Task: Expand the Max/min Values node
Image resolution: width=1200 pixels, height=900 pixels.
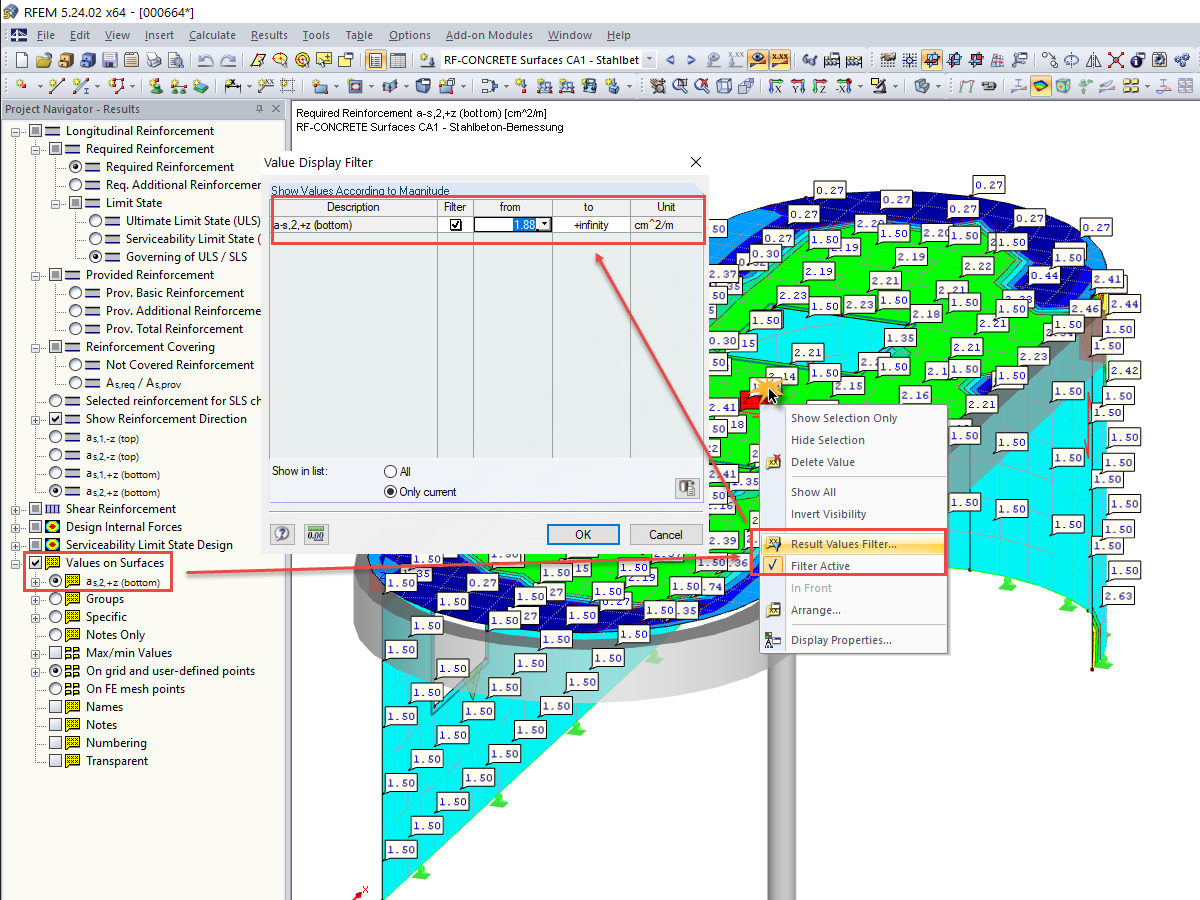Action: (35, 653)
